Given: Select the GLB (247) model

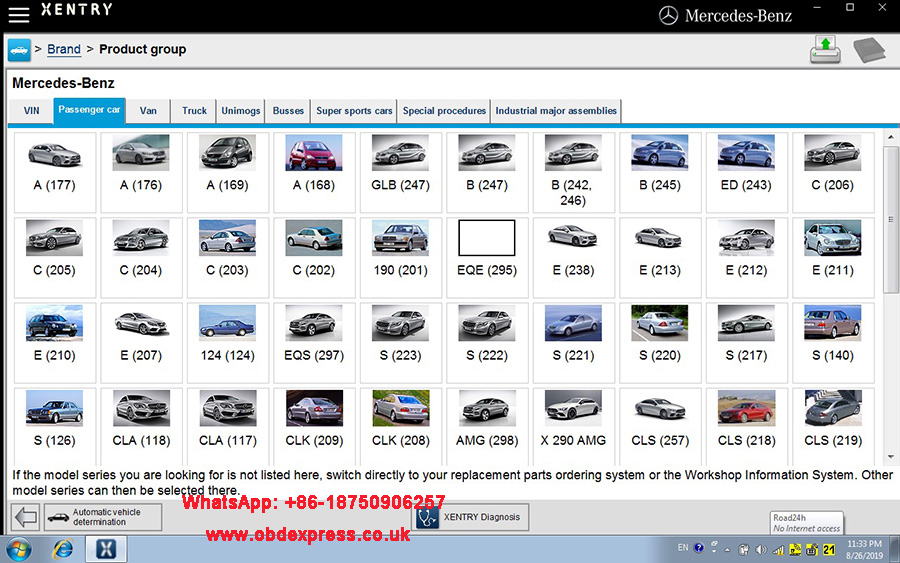Looking at the screenshot, I should click(401, 172).
